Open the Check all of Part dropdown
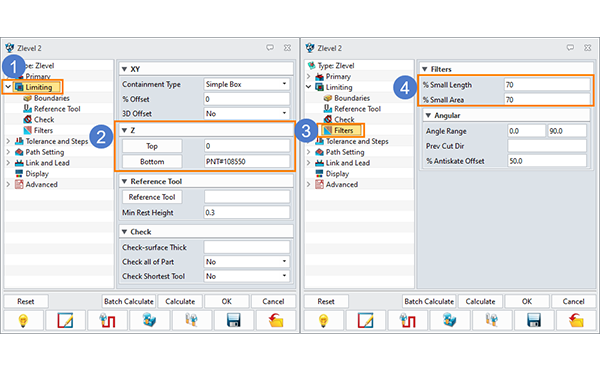This screenshot has width=600, height=371. pos(247,262)
